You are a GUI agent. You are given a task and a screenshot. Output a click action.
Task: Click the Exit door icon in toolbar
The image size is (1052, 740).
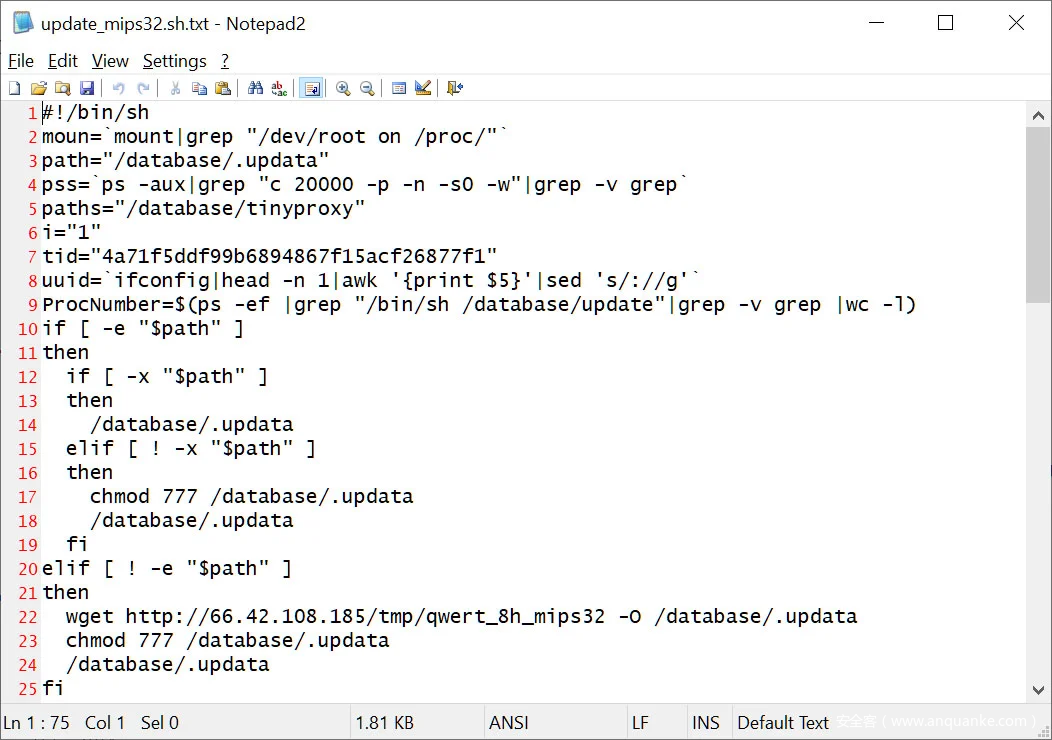(x=455, y=88)
